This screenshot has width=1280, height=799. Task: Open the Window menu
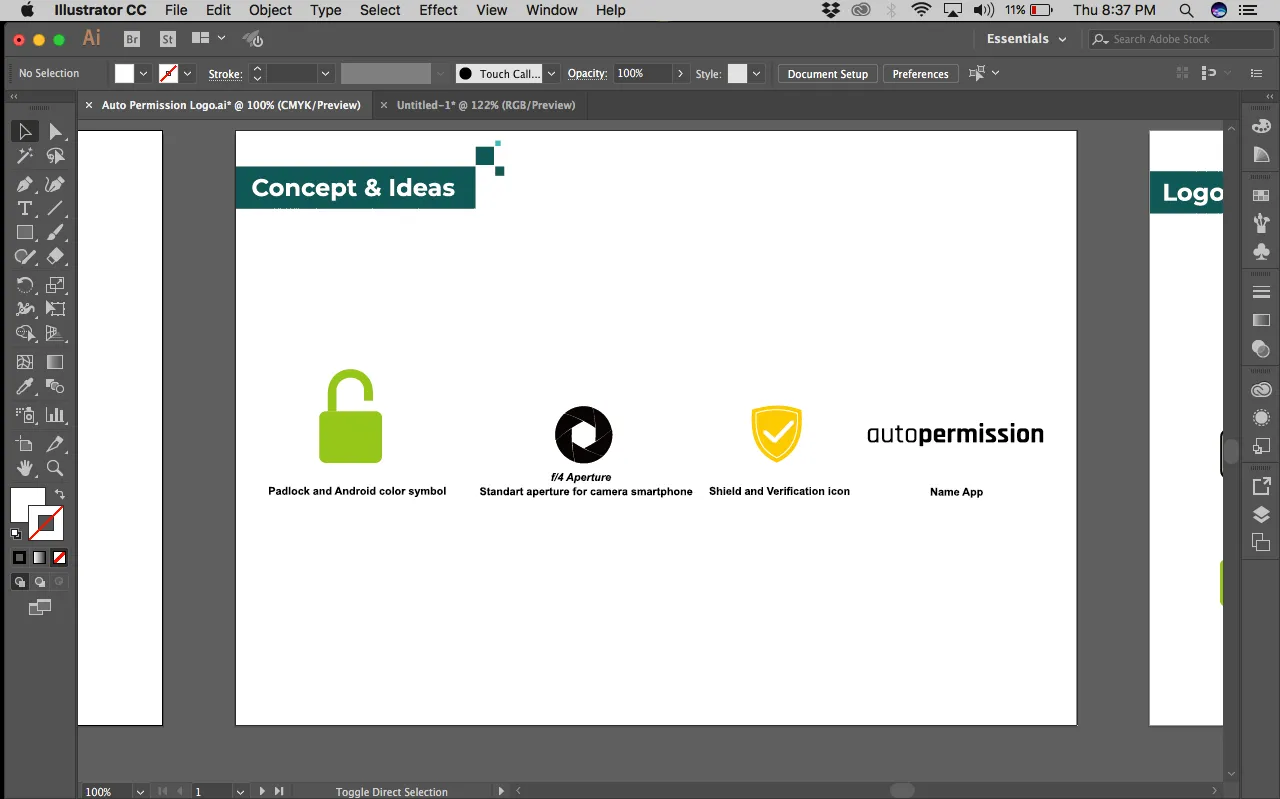[551, 10]
